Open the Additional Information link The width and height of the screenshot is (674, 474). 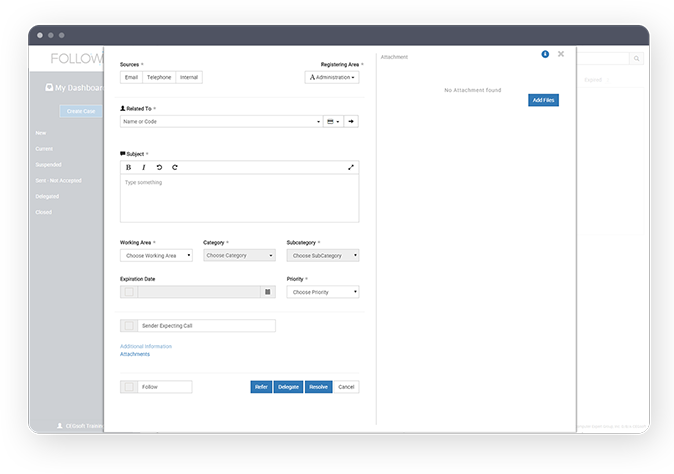[x=146, y=346]
